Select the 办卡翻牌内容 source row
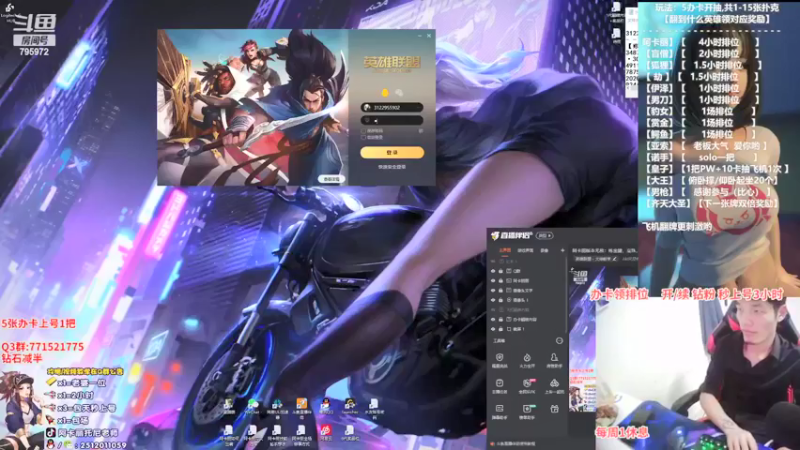The height and width of the screenshot is (450, 800). click(x=527, y=319)
